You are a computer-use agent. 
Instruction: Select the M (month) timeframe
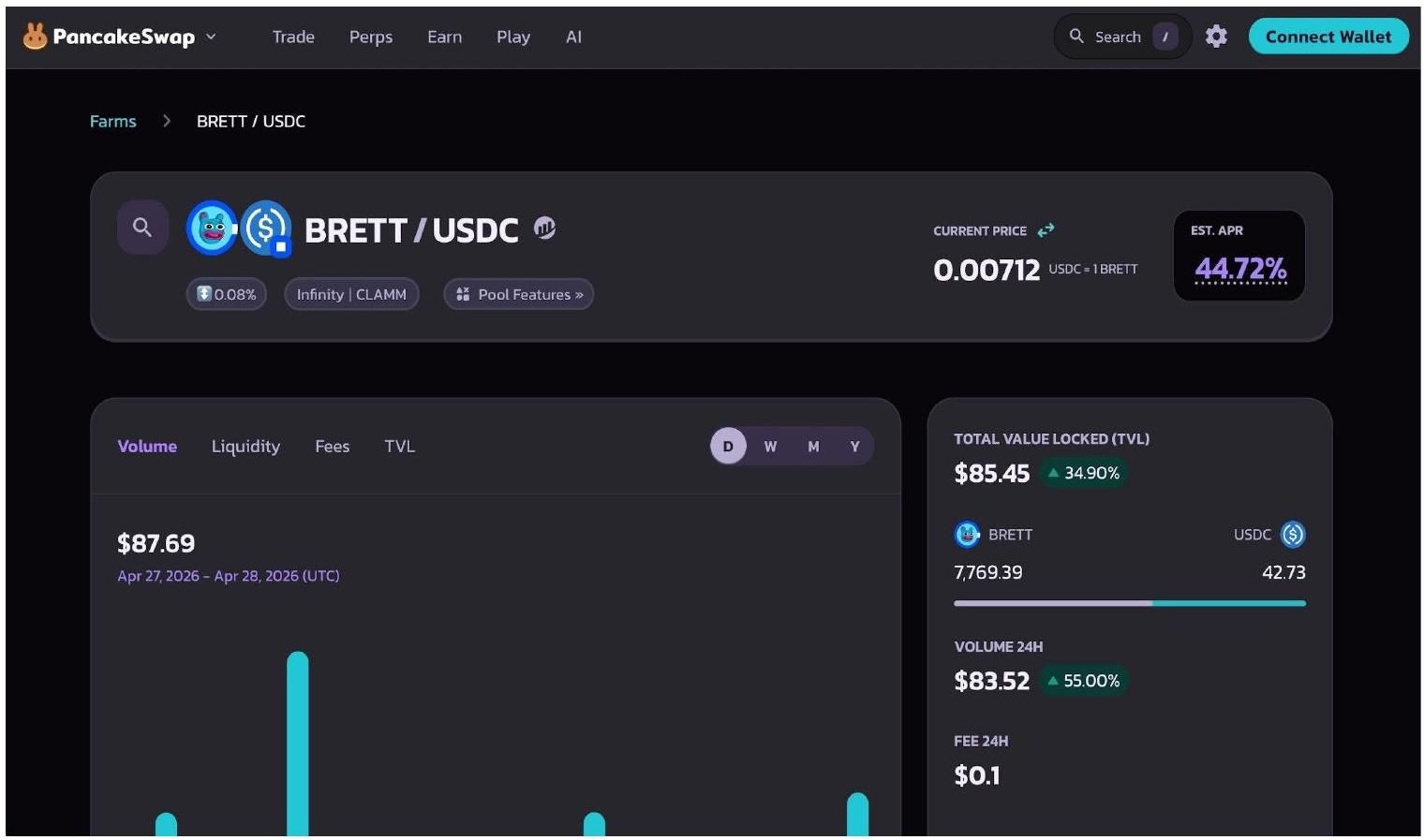(813, 446)
